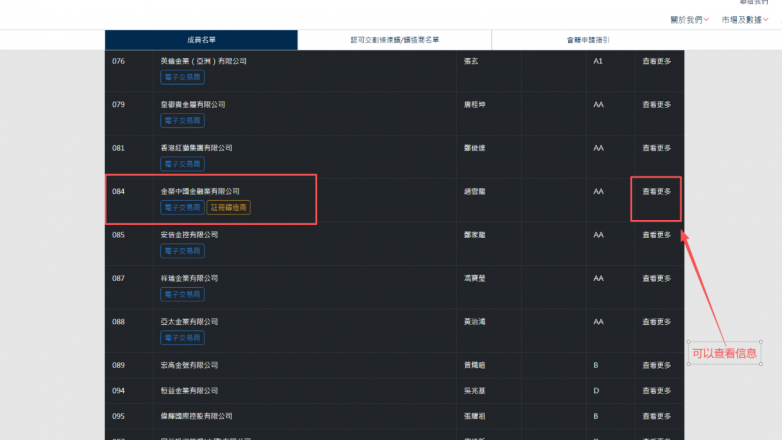Click 查看更多 for member 076
This screenshot has width=782, height=440.
[656, 61]
